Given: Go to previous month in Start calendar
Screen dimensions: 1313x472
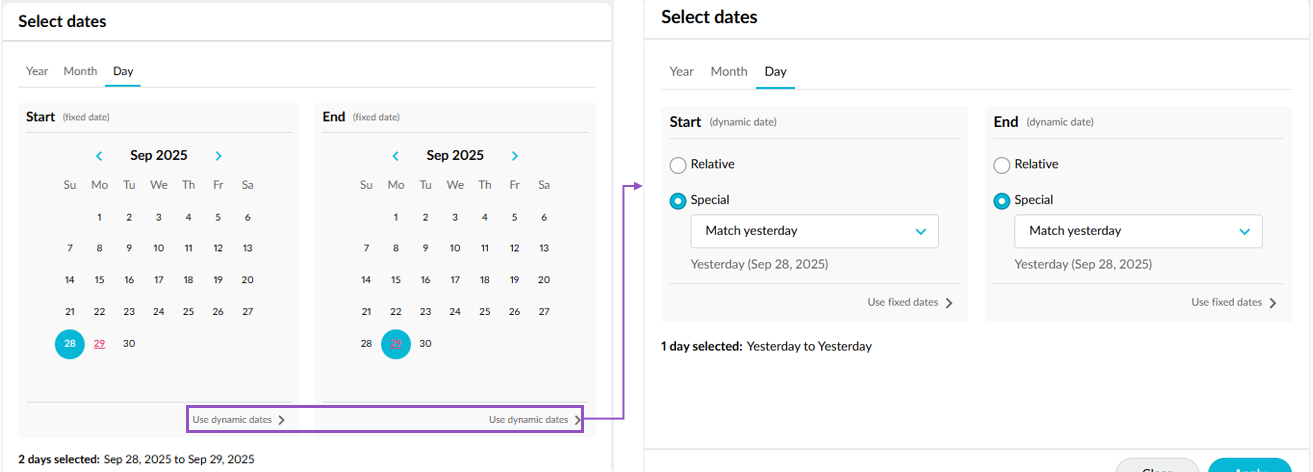Looking at the screenshot, I should click(x=99, y=156).
